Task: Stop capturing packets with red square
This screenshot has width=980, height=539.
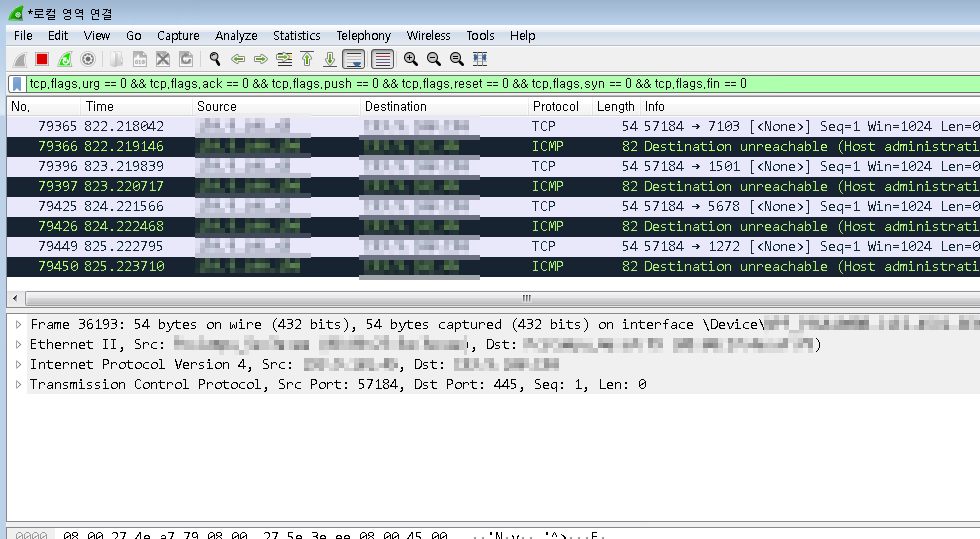Action: point(42,60)
